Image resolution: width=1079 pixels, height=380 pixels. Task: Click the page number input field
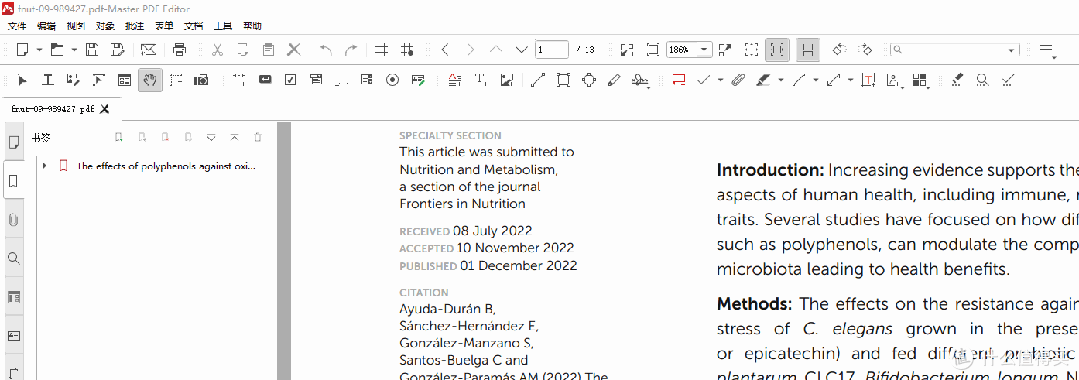552,50
